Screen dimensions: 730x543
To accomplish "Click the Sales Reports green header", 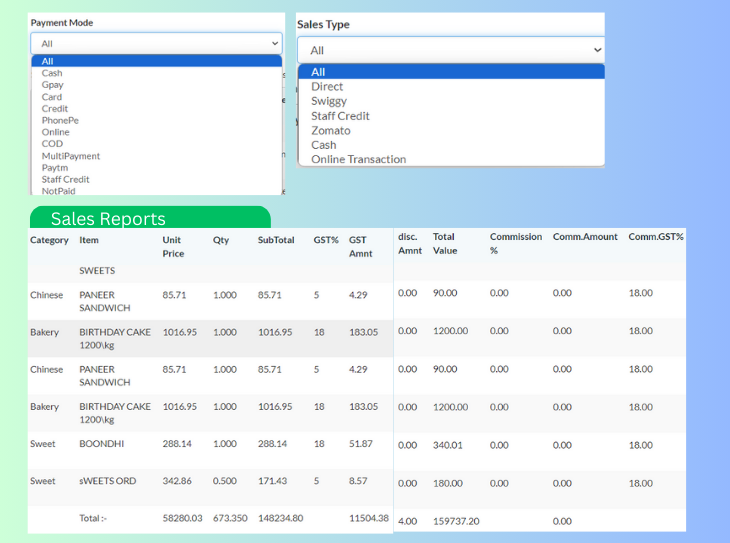I will tap(150, 217).
